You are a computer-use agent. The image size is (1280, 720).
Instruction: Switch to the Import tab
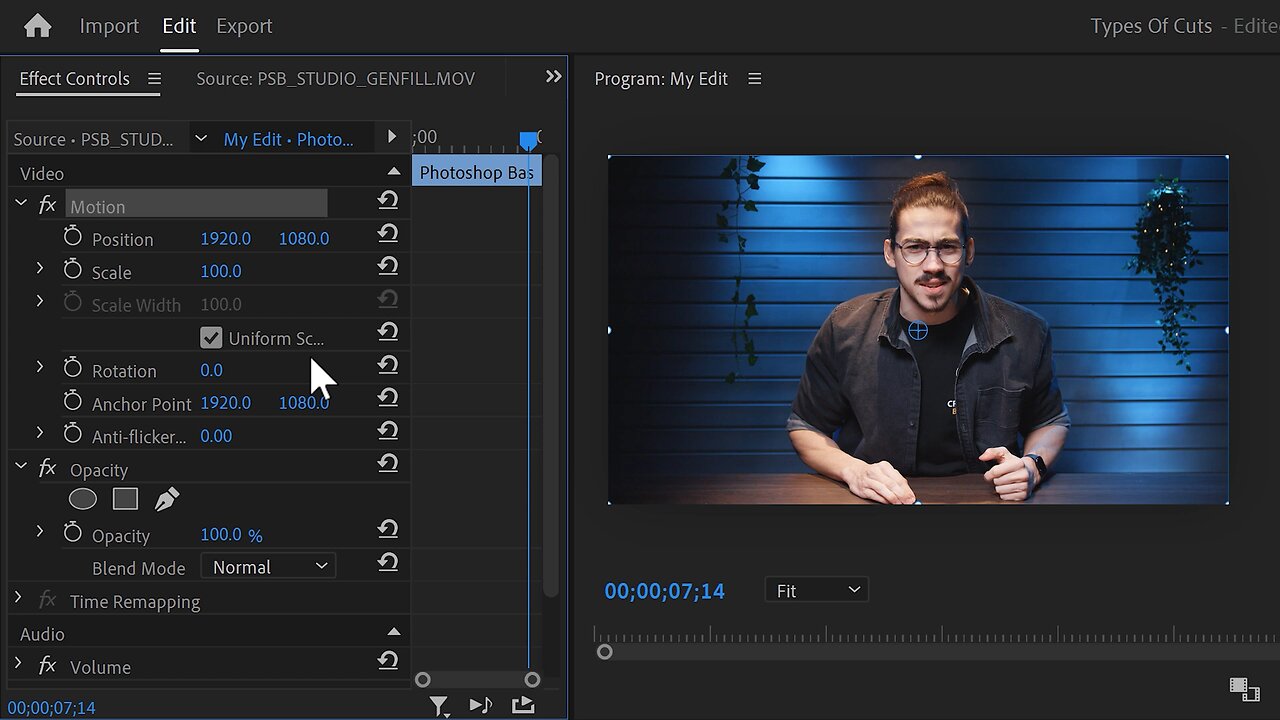pyautogui.click(x=108, y=26)
